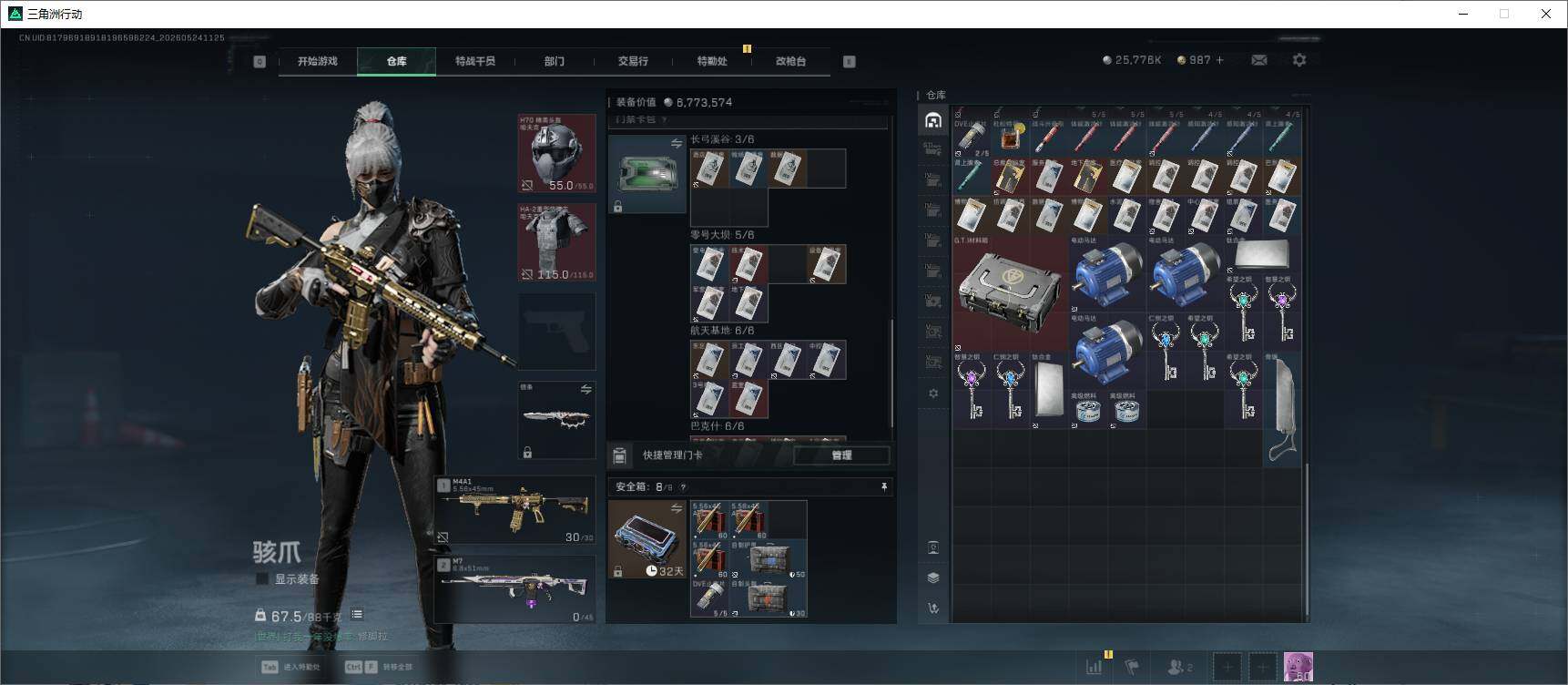This screenshot has height=685, width=1568.
Task: Click the left bracket icon before 开始游戏
Action: pos(260,61)
